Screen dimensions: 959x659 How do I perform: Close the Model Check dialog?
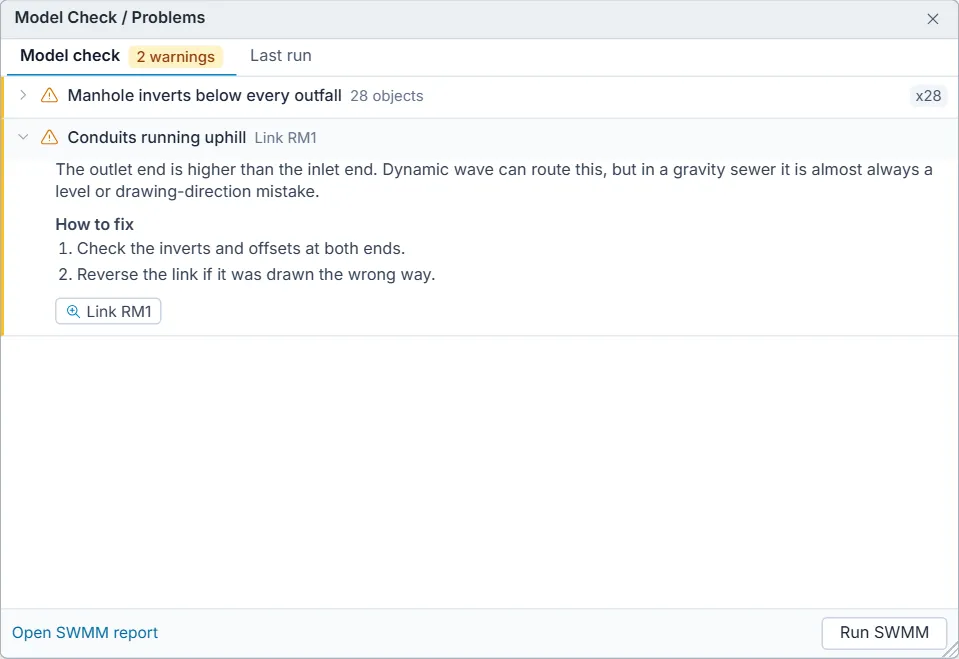(x=933, y=19)
